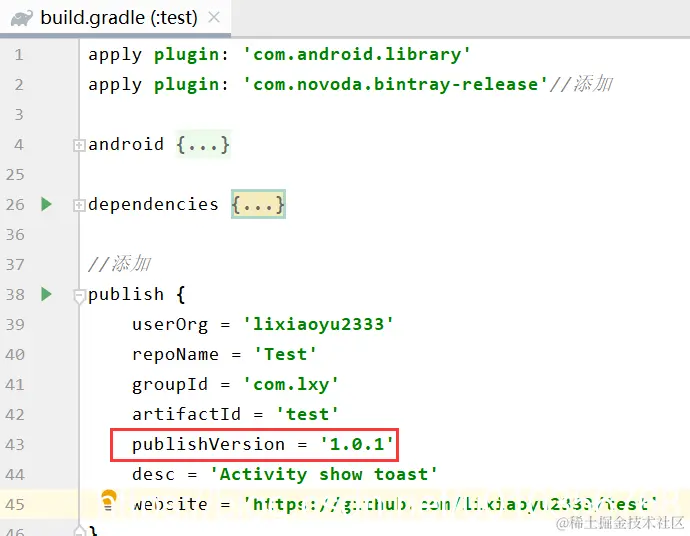Click the dependencies keyword on line 26
This screenshot has height=536, width=690.
coord(153,204)
